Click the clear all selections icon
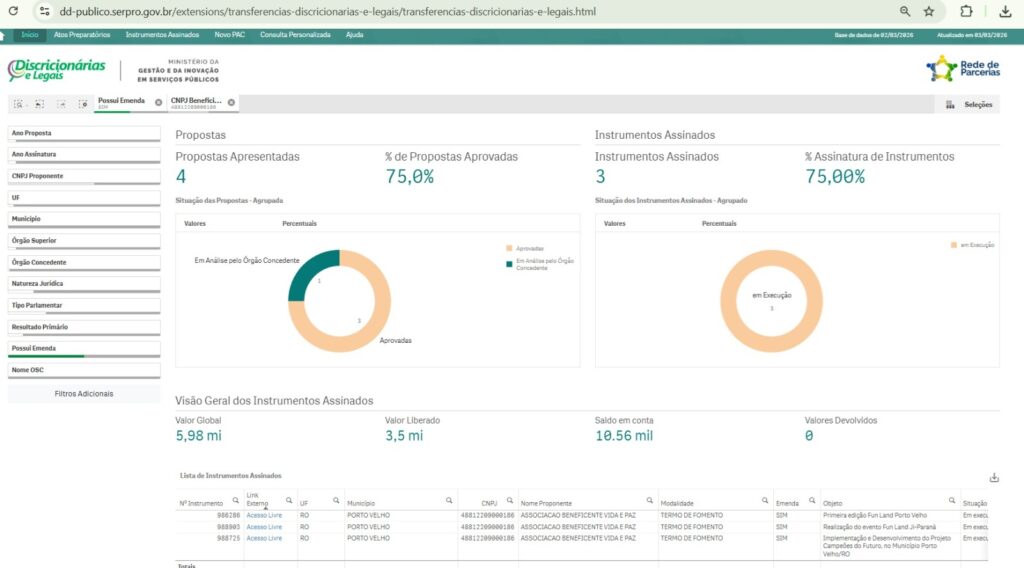 83,104
